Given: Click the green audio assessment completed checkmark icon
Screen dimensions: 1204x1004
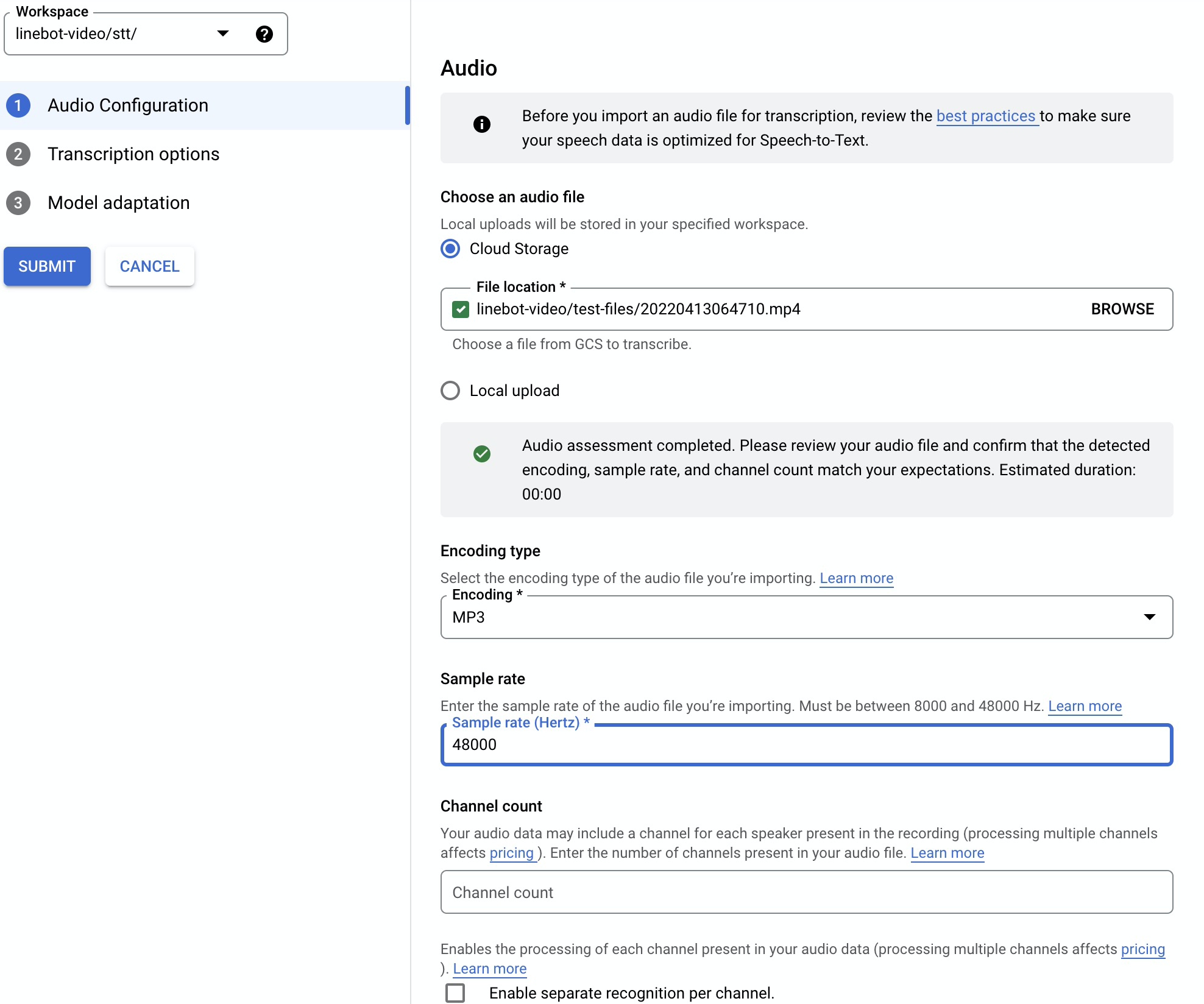Looking at the screenshot, I should 481,454.
